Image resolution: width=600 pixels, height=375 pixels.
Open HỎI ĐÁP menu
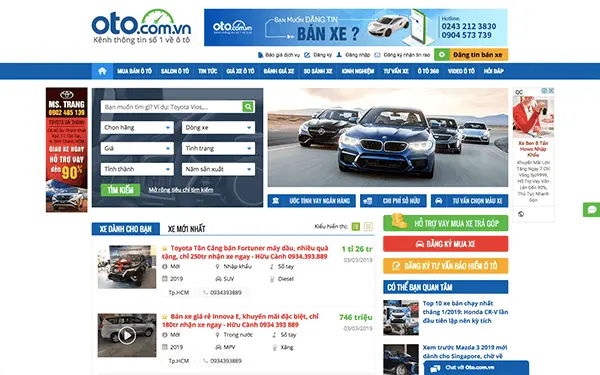[x=493, y=71]
